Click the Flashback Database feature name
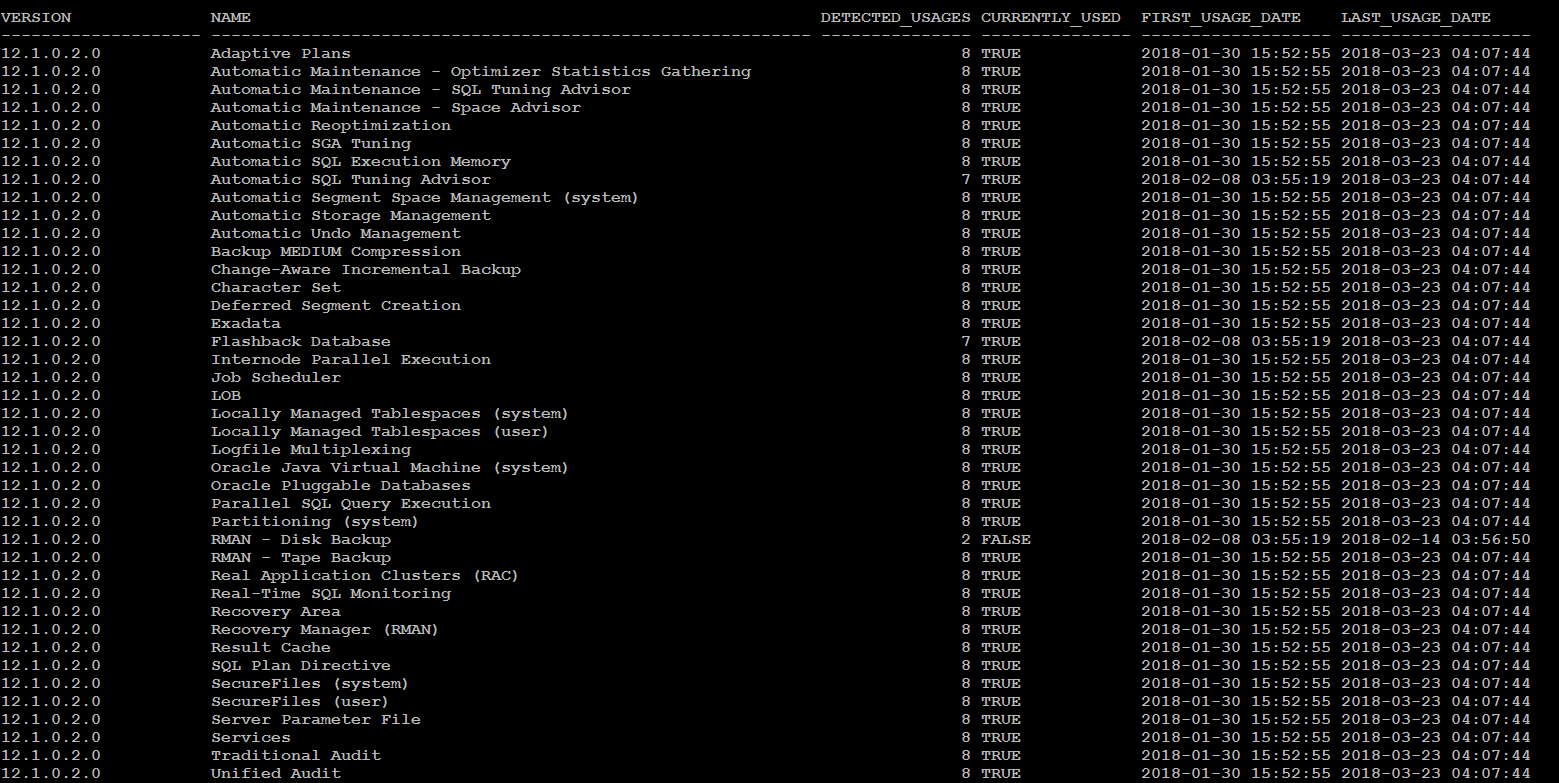The image size is (1559, 783). tap(301, 341)
